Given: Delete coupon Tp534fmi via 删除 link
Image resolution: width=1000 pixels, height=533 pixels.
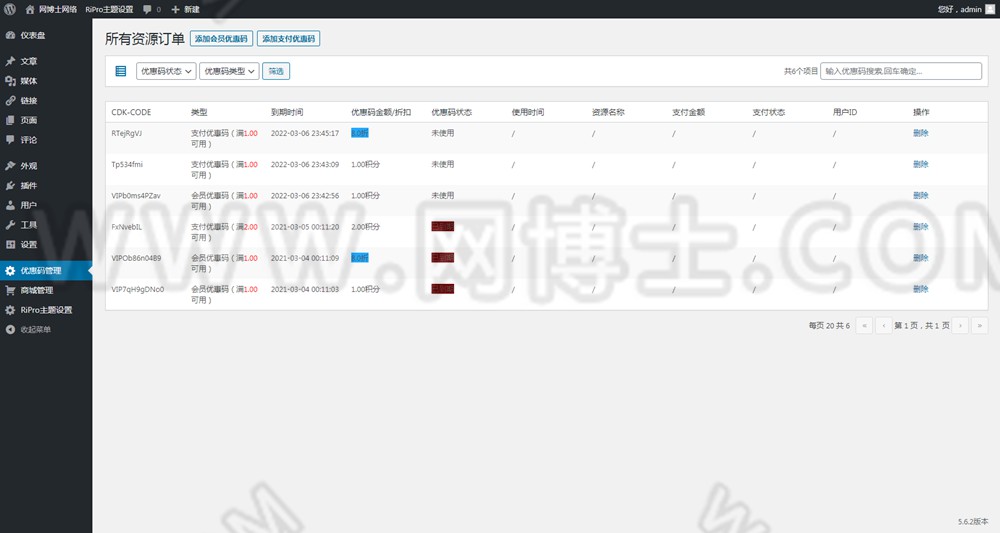Looking at the screenshot, I should coord(920,164).
